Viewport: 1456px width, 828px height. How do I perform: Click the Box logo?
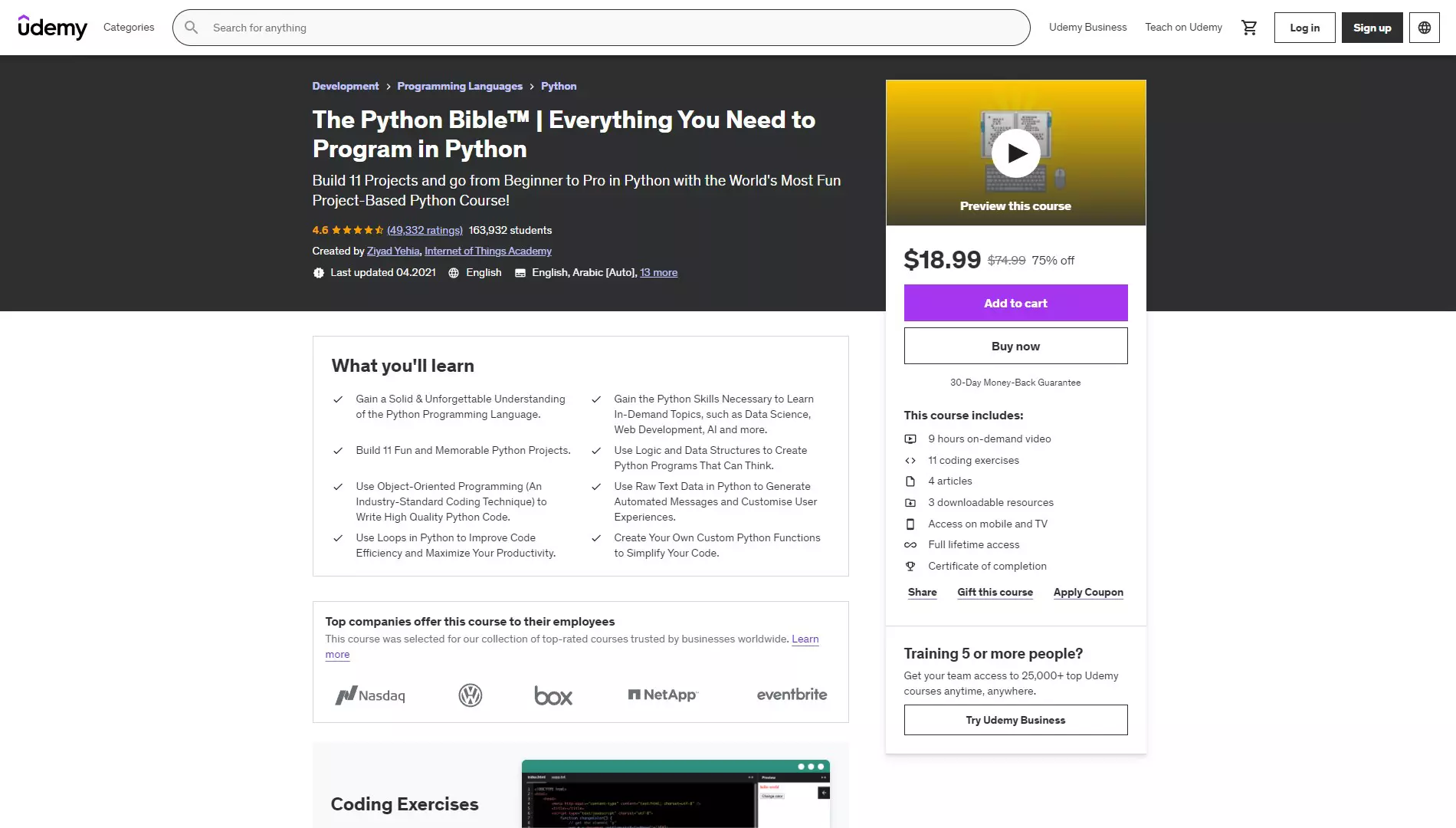coord(553,695)
